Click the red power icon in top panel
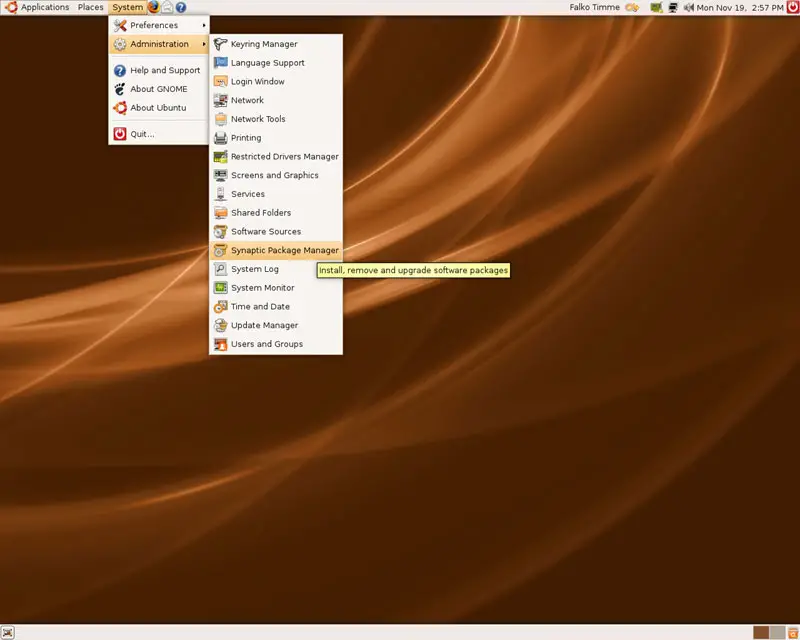 click(x=793, y=7)
